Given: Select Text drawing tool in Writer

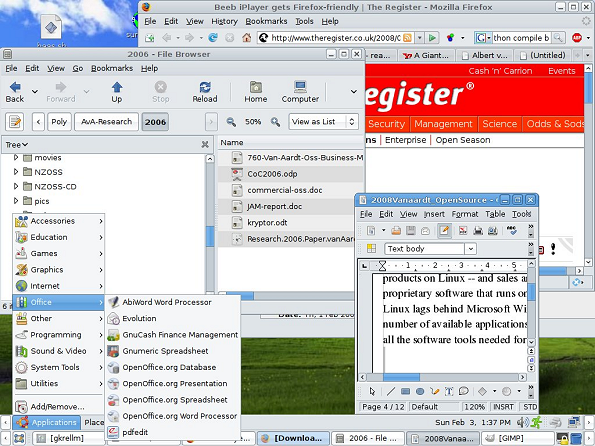Looking at the screenshot, I should pos(449,391).
